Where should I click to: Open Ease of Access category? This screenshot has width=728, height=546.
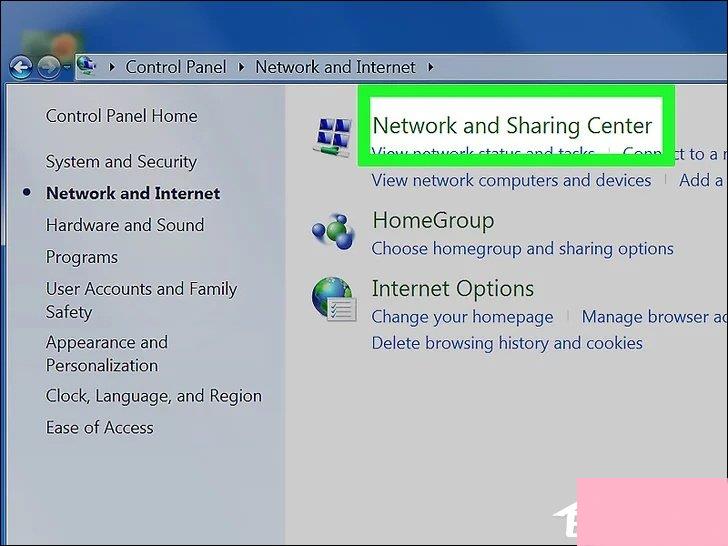(x=99, y=428)
